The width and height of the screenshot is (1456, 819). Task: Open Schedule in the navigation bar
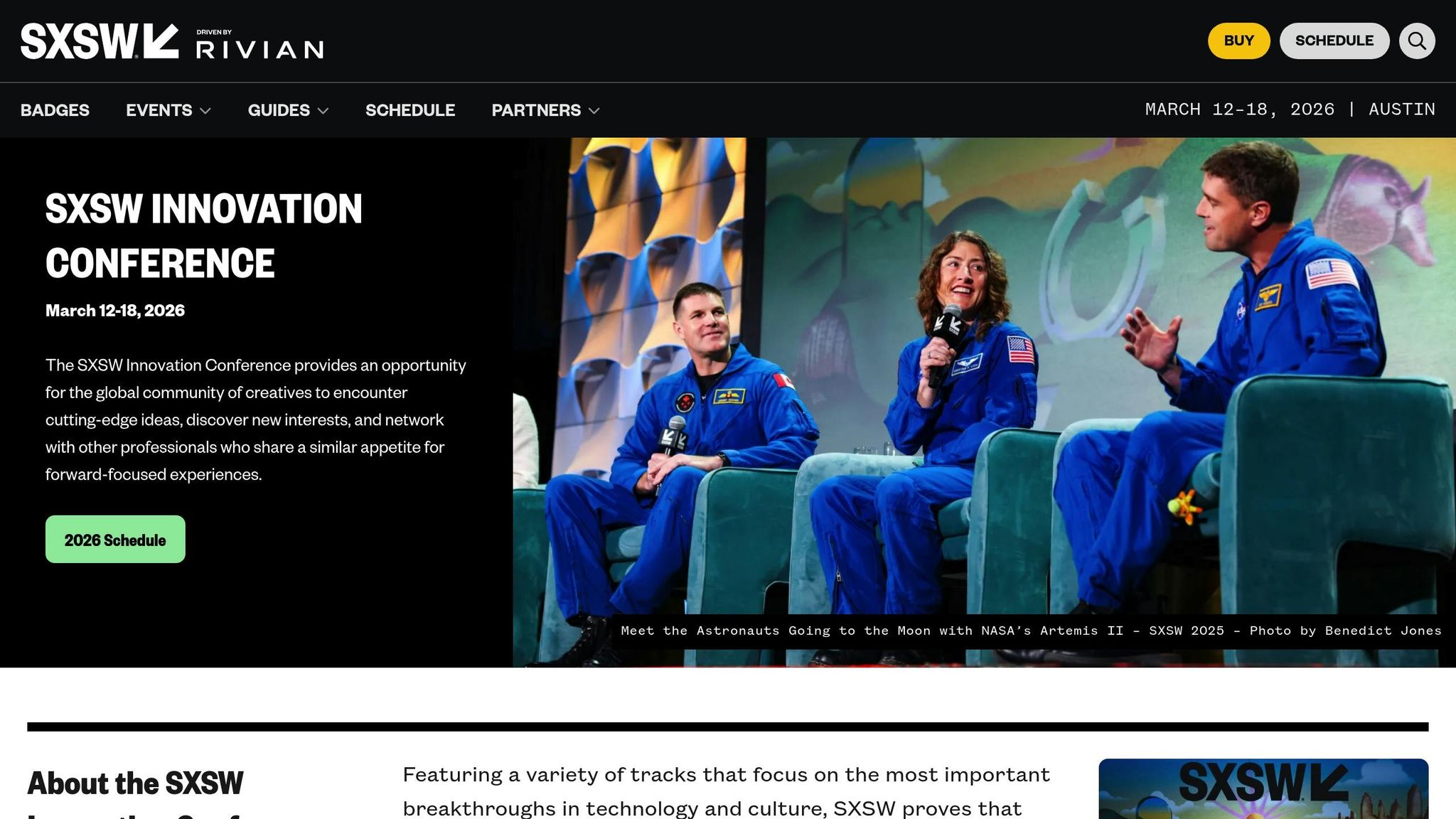409,110
